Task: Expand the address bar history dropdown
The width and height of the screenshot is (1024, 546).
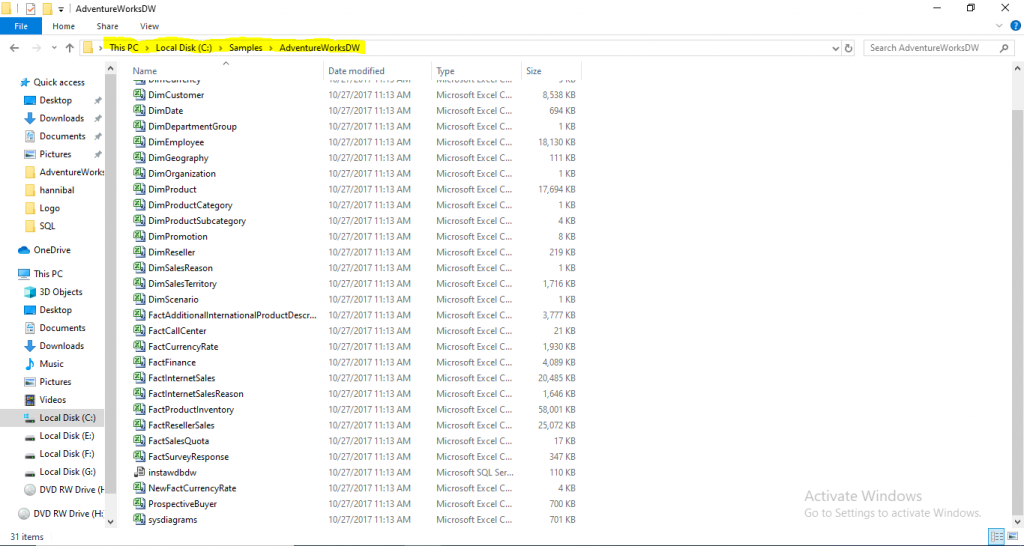Action: [x=835, y=48]
